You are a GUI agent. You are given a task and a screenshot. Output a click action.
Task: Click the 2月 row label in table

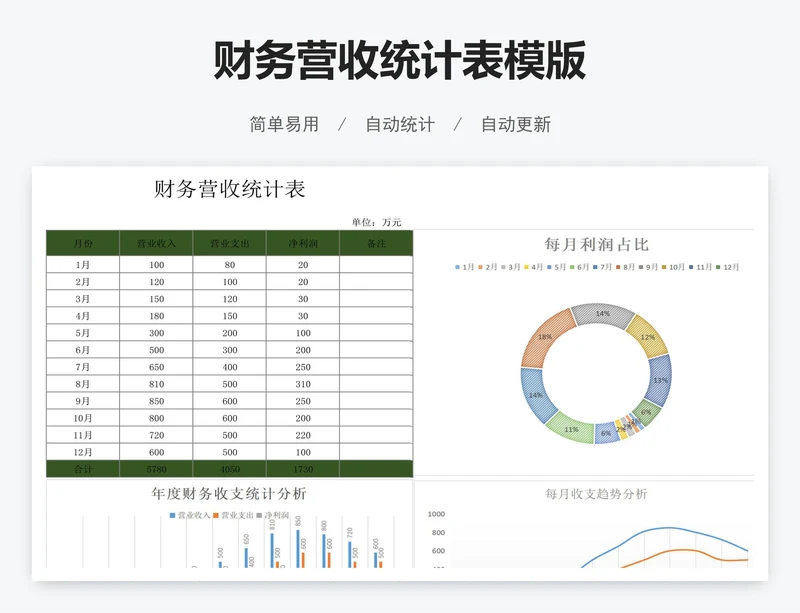(x=83, y=282)
